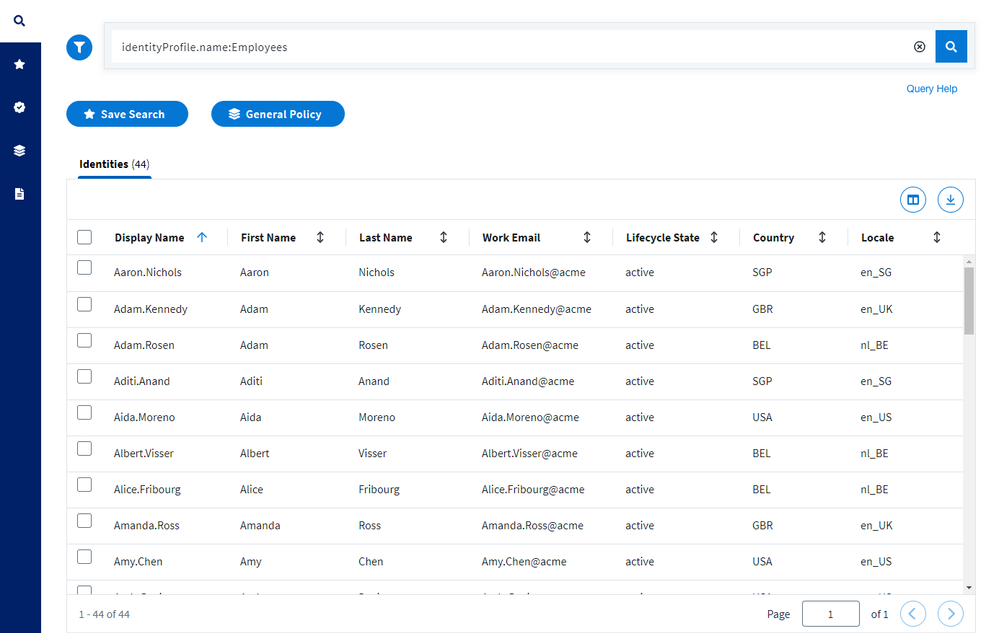Select the Aaron.Nichols row checkbox
Image resolution: width=999 pixels, height=633 pixels.
[x=85, y=268]
